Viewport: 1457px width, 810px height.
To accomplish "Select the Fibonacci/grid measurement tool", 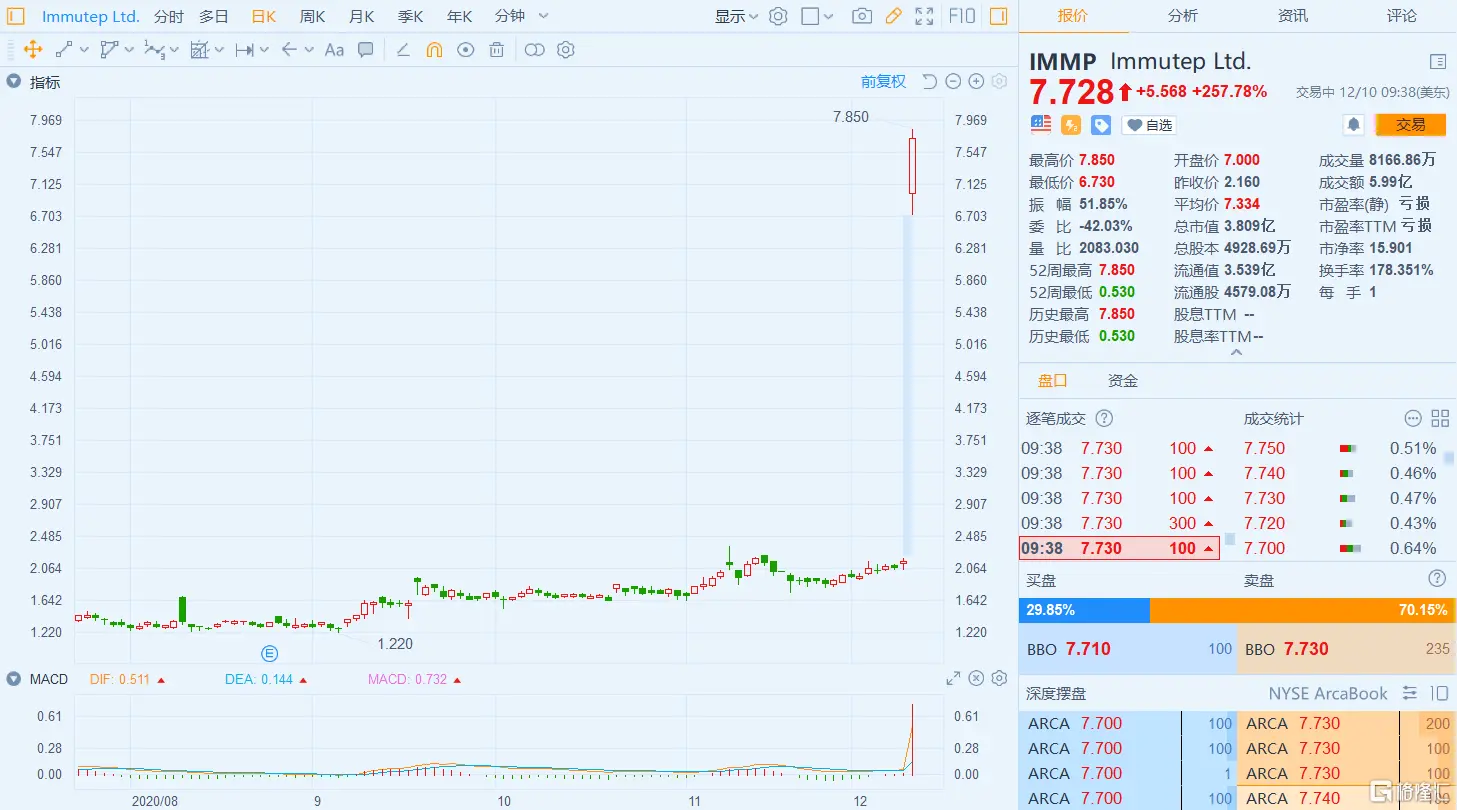I will click(200, 49).
